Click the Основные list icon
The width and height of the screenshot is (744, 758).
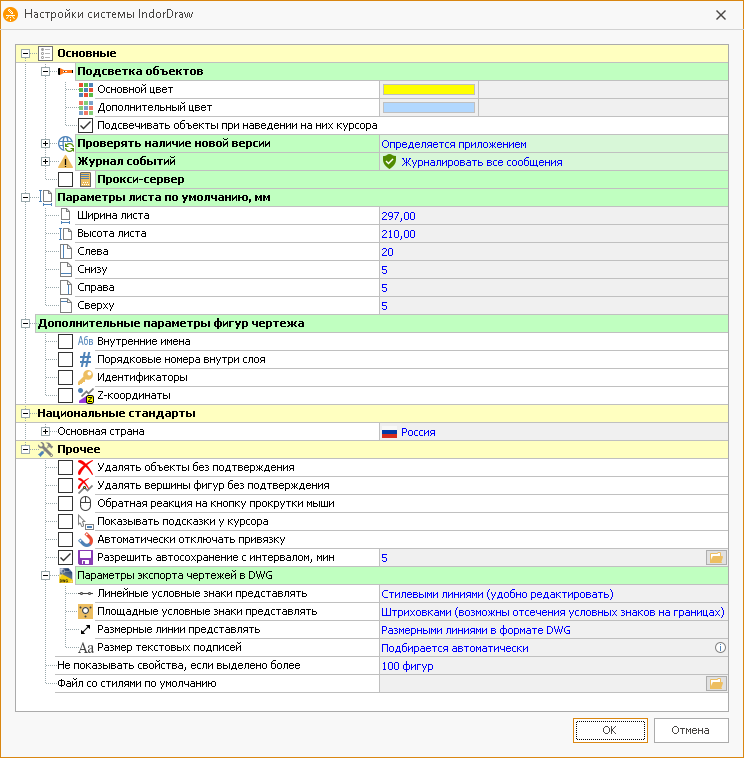click(x=45, y=53)
